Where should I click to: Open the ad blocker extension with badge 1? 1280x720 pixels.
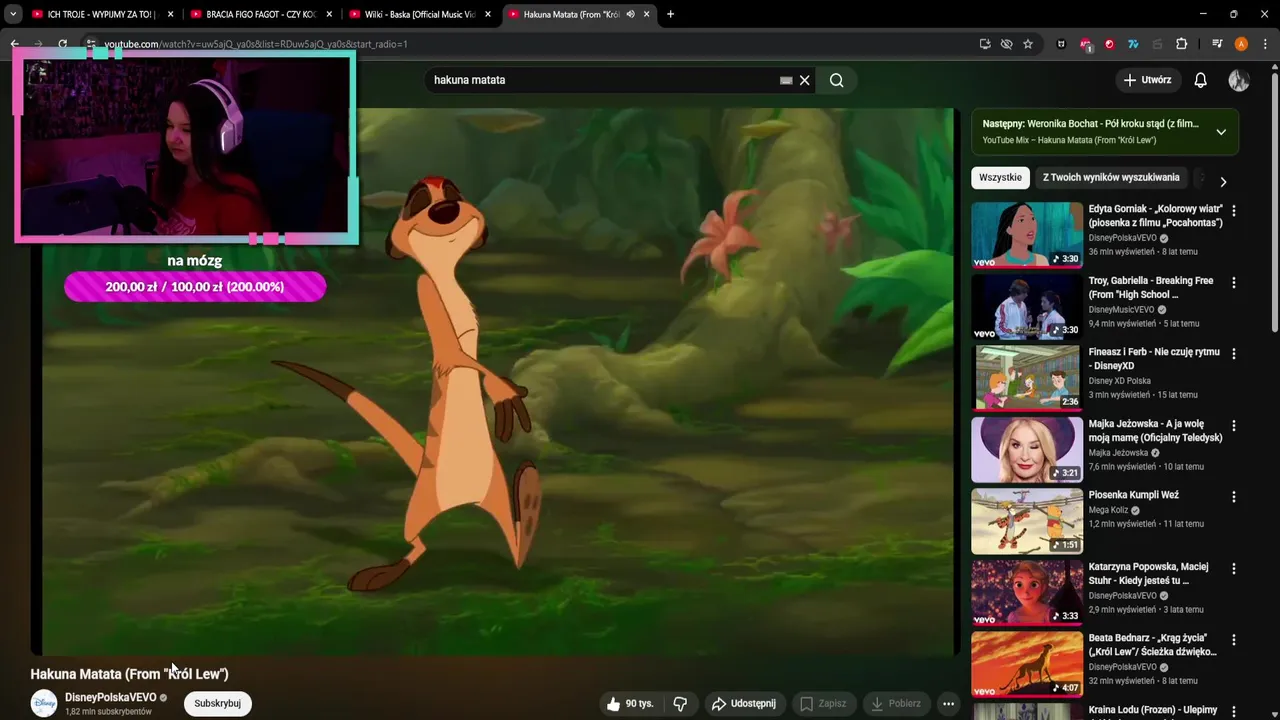[1086, 44]
